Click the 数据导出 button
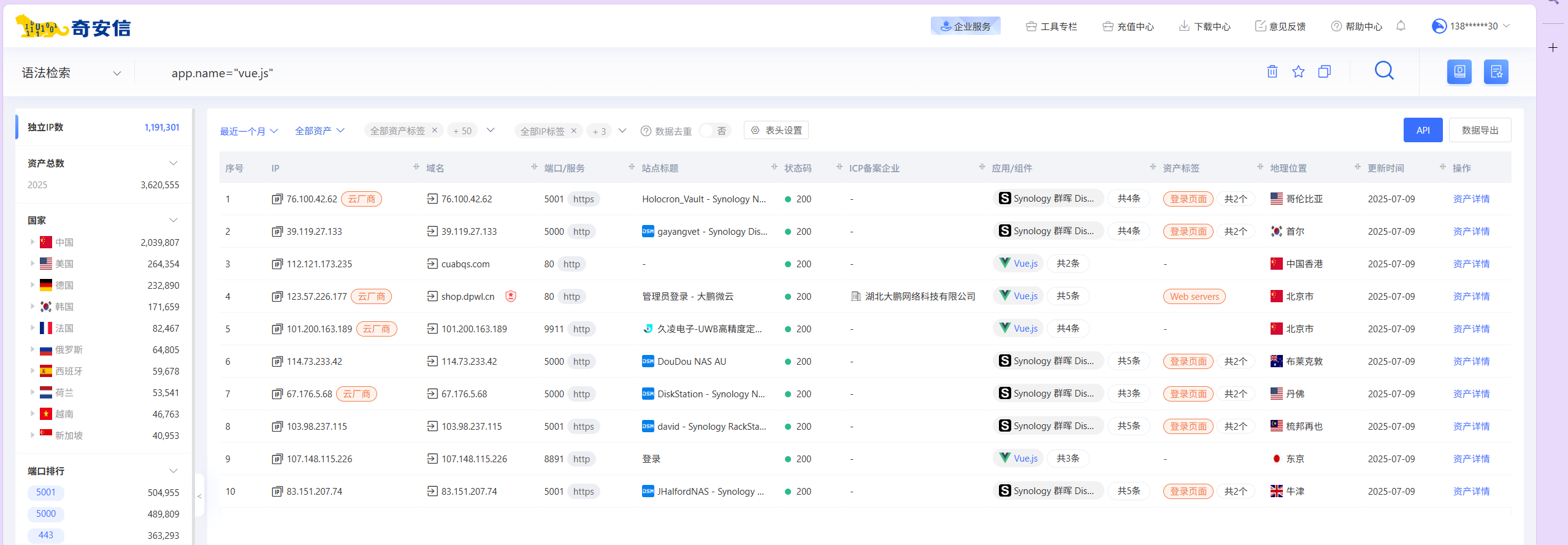Viewport: 1568px width, 545px height. 1480,130
